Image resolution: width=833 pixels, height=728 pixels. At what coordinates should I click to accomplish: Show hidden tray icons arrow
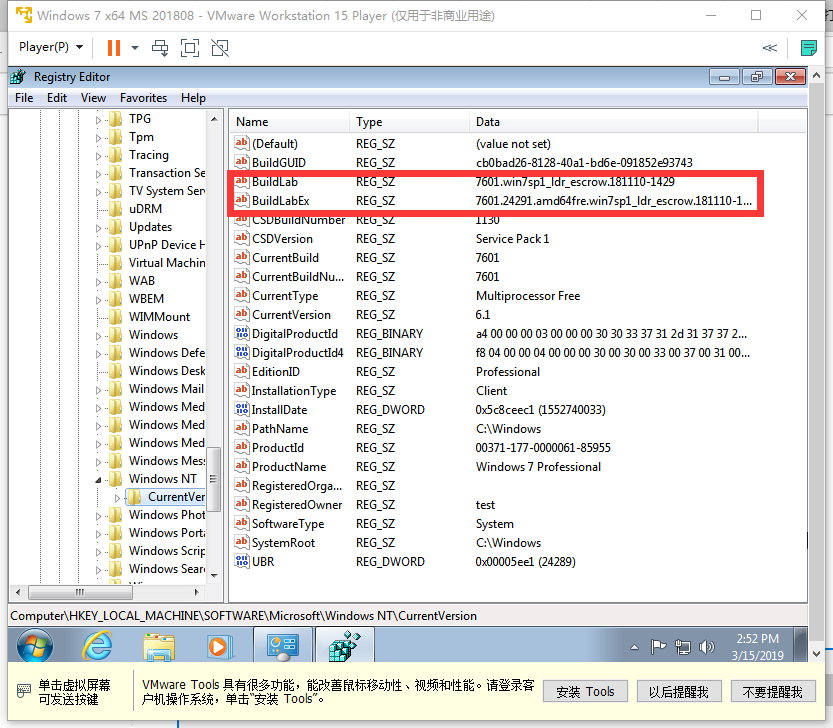(634, 647)
